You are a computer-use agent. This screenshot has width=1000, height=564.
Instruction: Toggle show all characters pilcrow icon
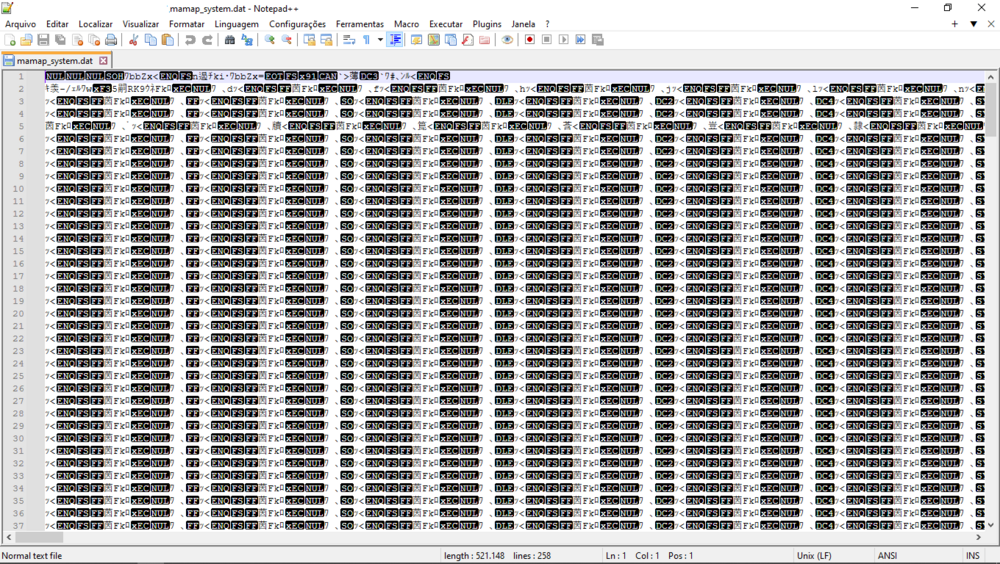(367, 40)
